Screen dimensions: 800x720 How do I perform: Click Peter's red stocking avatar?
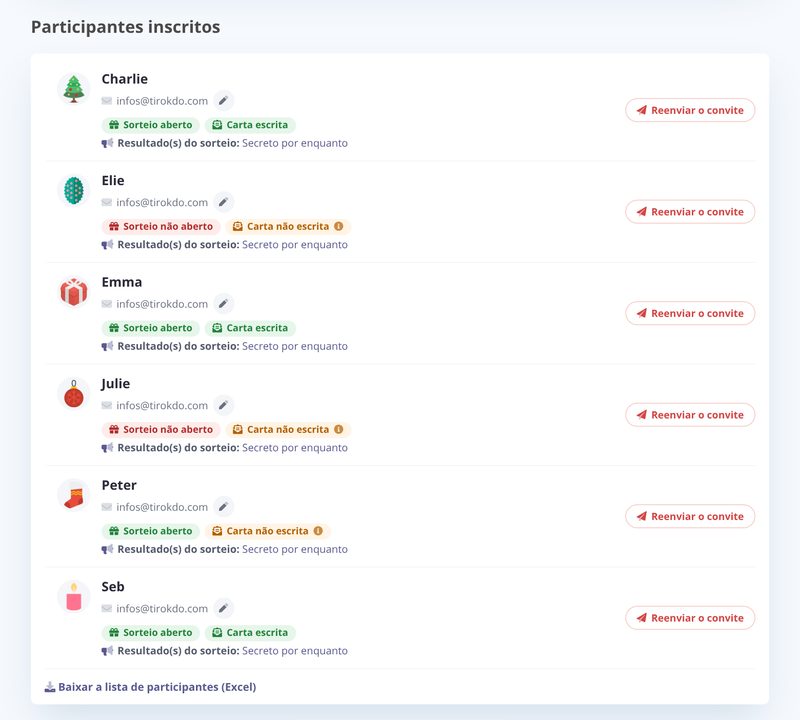click(x=74, y=495)
